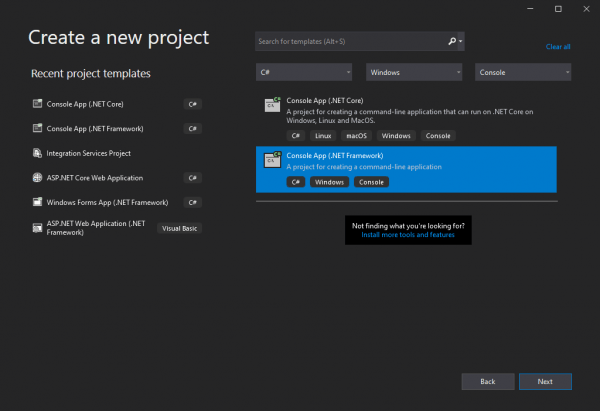Click the Visual Basic tag in recent templates

181,228
